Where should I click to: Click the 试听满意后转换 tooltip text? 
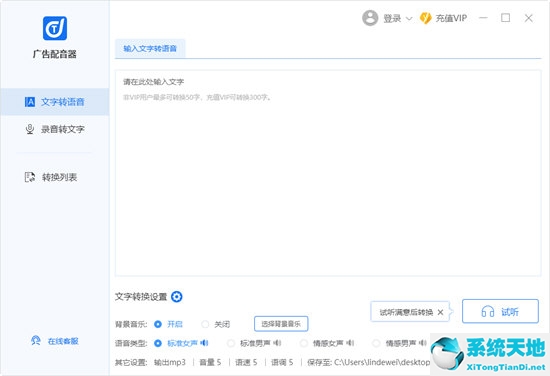click(x=406, y=312)
